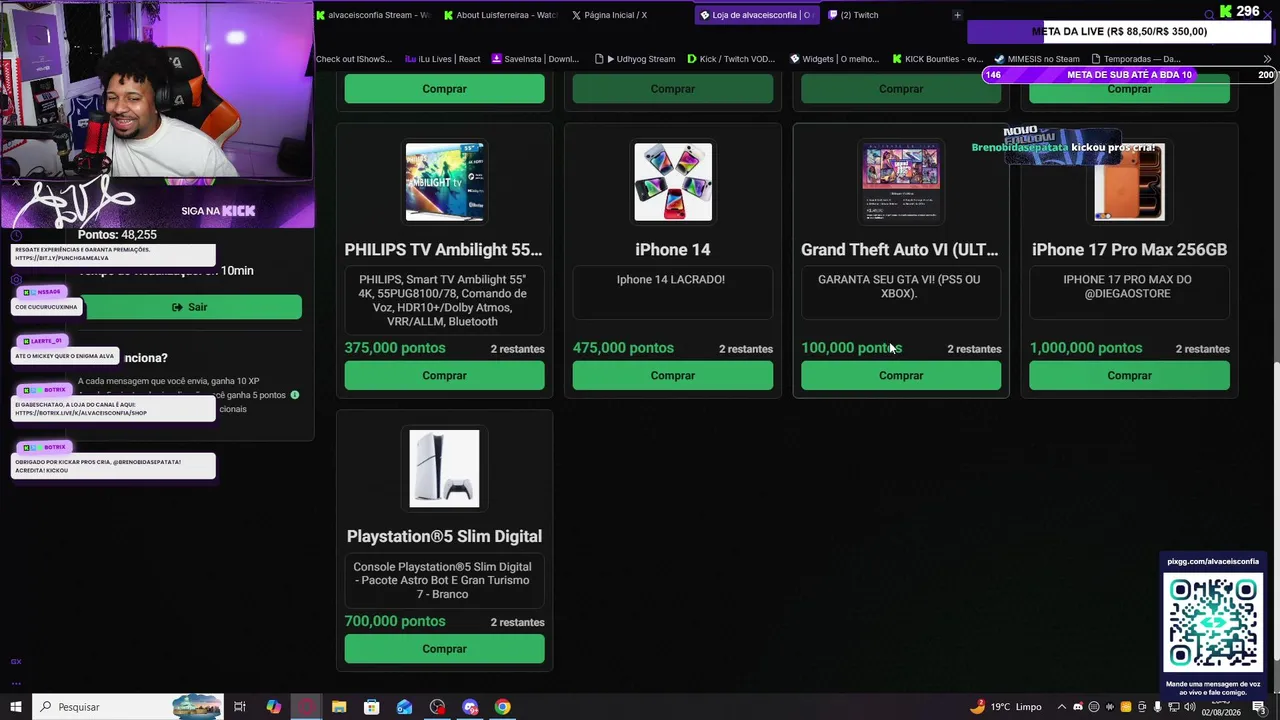Open the PHILIPS Ambilight TV product image
The image size is (1280, 720).
[445, 181]
